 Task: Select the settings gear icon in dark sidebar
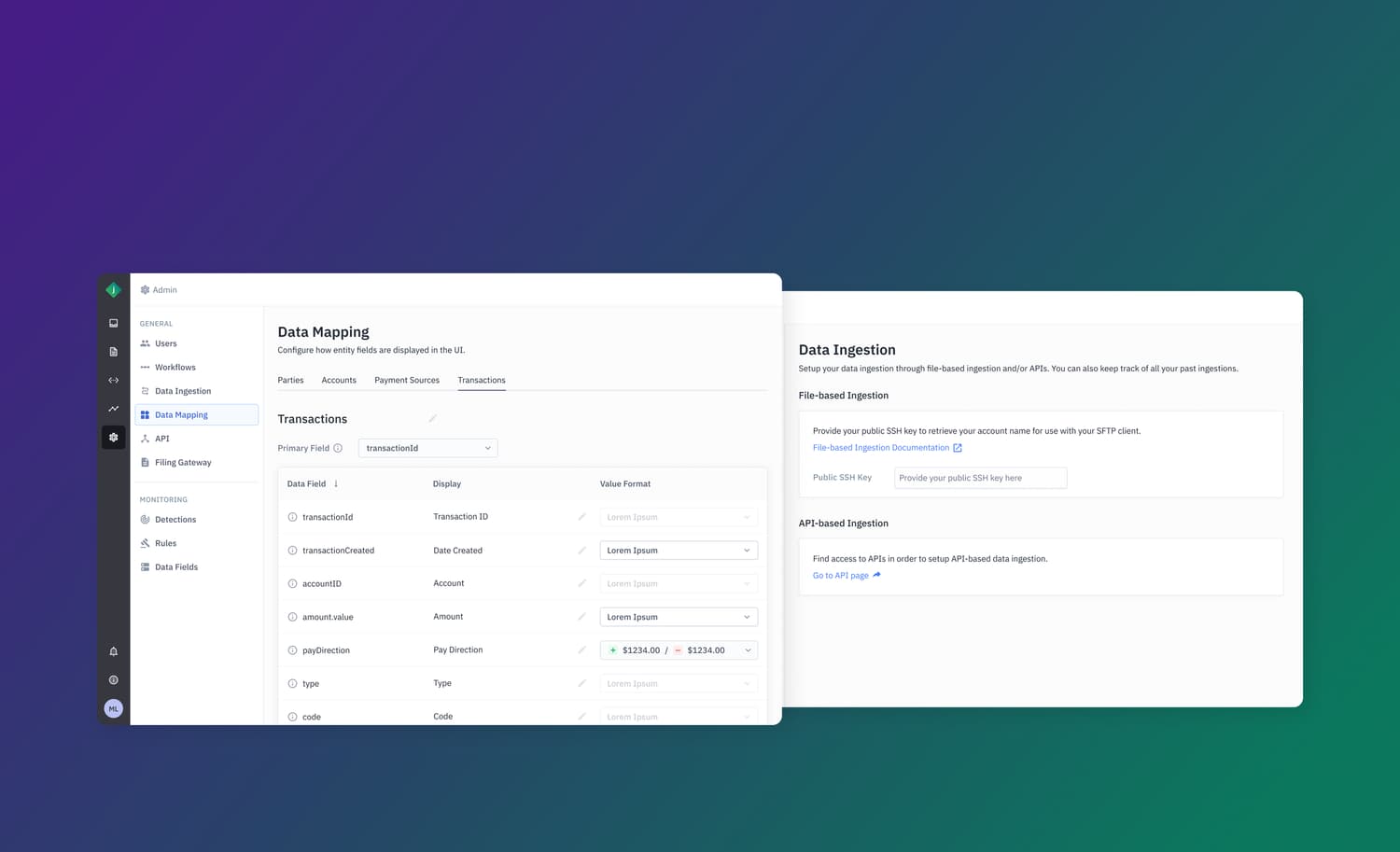[x=113, y=437]
